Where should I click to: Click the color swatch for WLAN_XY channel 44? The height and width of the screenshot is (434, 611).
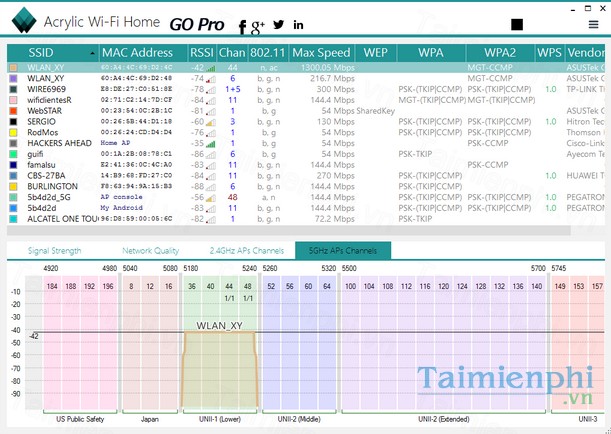pyautogui.click(x=13, y=68)
